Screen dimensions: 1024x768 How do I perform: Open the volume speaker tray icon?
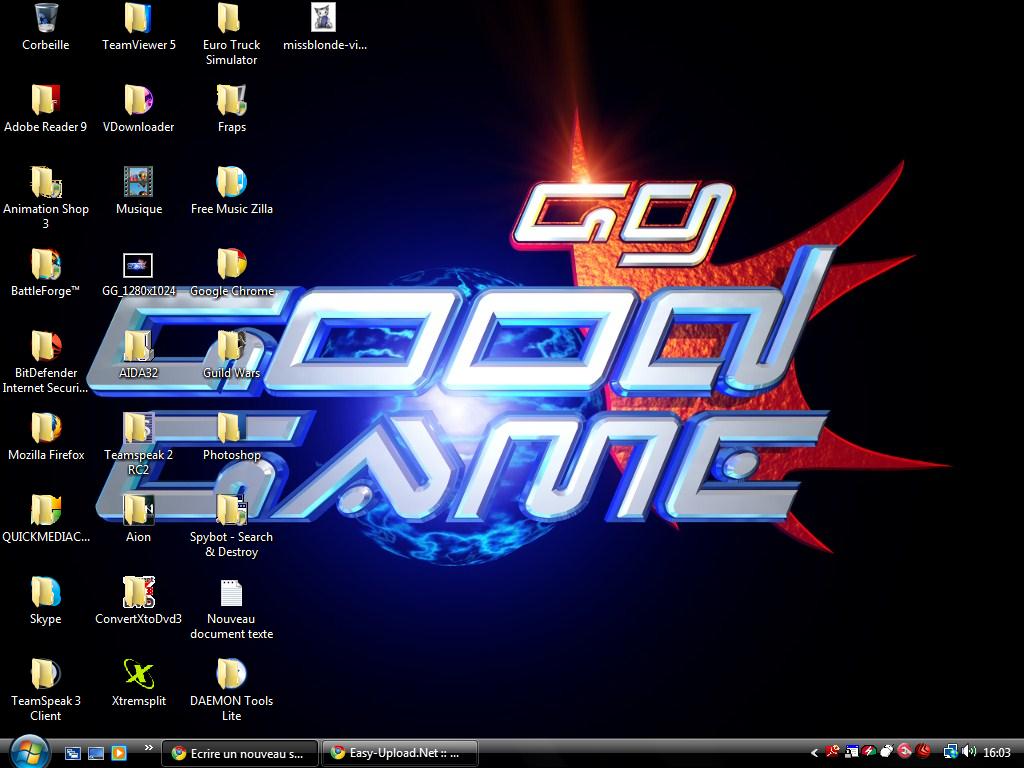point(969,752)
